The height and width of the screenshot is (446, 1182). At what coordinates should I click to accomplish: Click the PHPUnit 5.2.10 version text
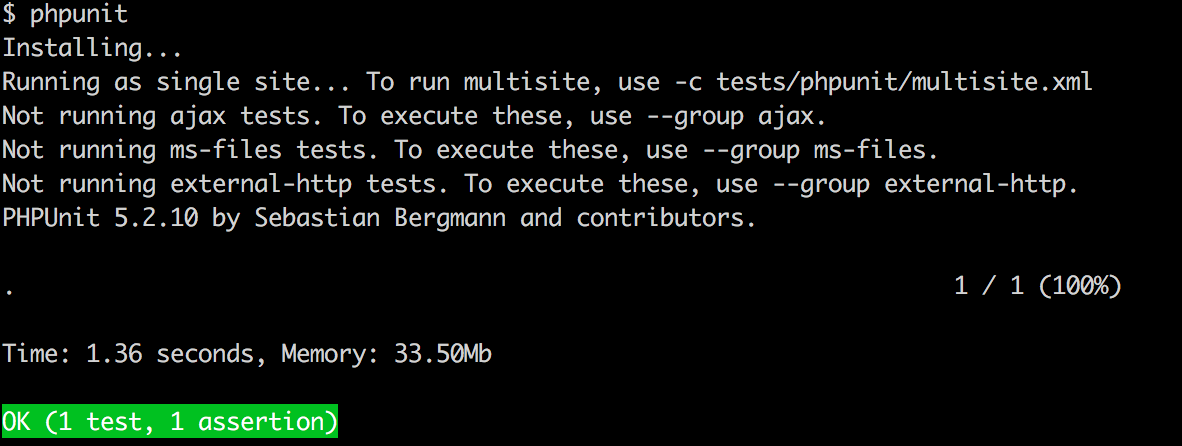(x=100, y=218)
